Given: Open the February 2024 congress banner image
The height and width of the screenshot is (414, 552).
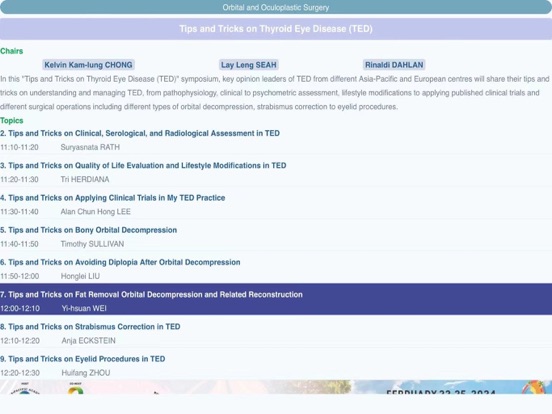Looking at the screenshot, I should 276,387.
